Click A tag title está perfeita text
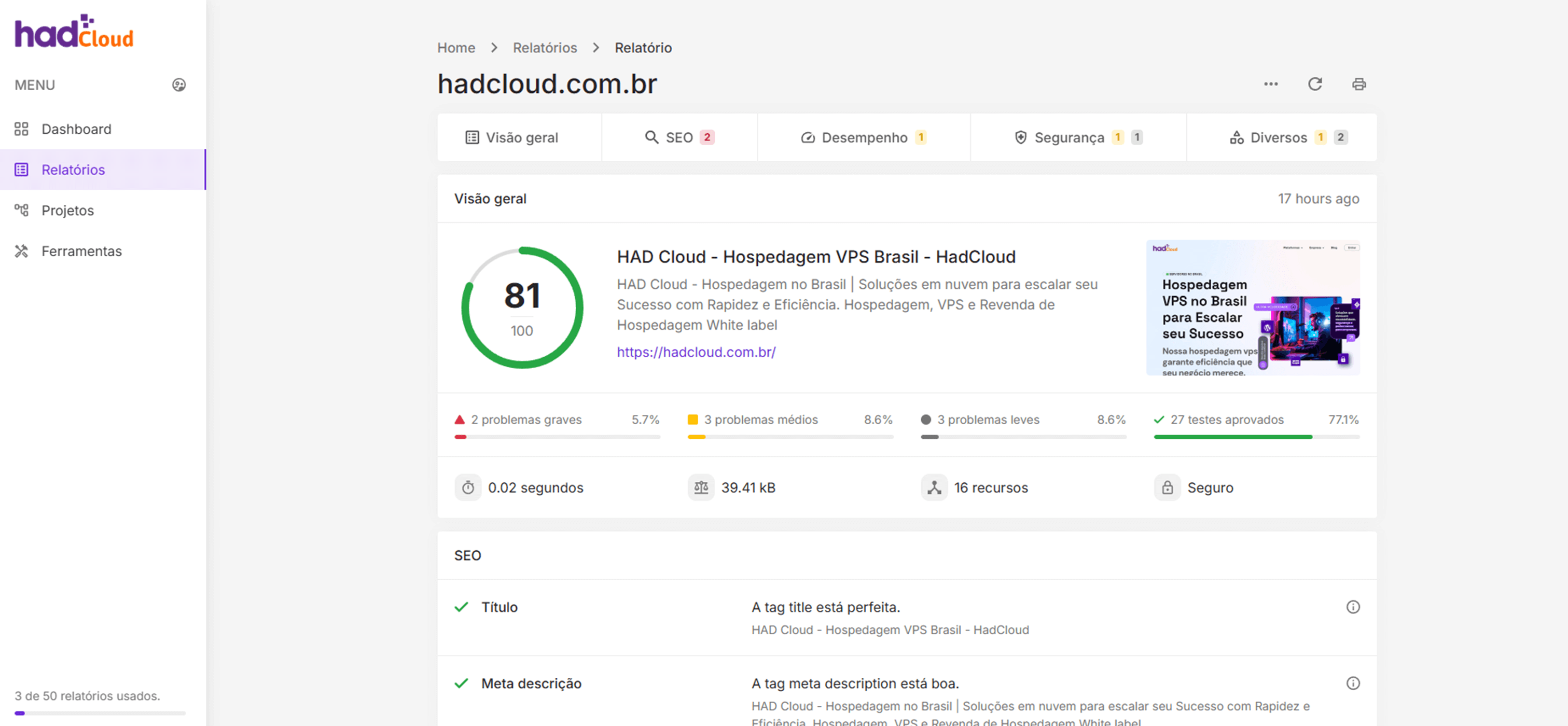The width and height of the screenshot is (1568, 726). tap(825, 607)
